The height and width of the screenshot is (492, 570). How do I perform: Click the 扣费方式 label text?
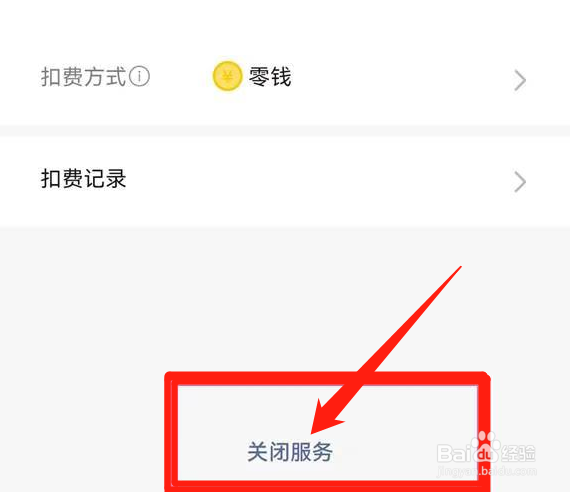[84, 77]
